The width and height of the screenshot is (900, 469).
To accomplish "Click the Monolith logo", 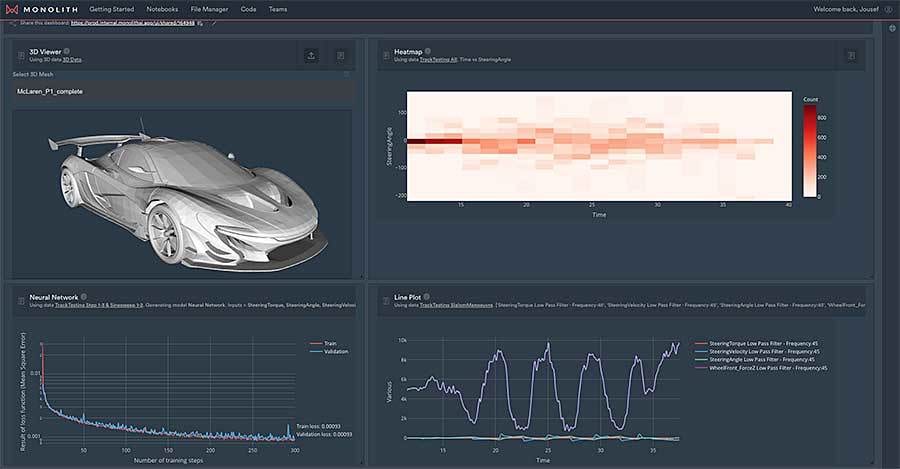I will click(41, 9).
